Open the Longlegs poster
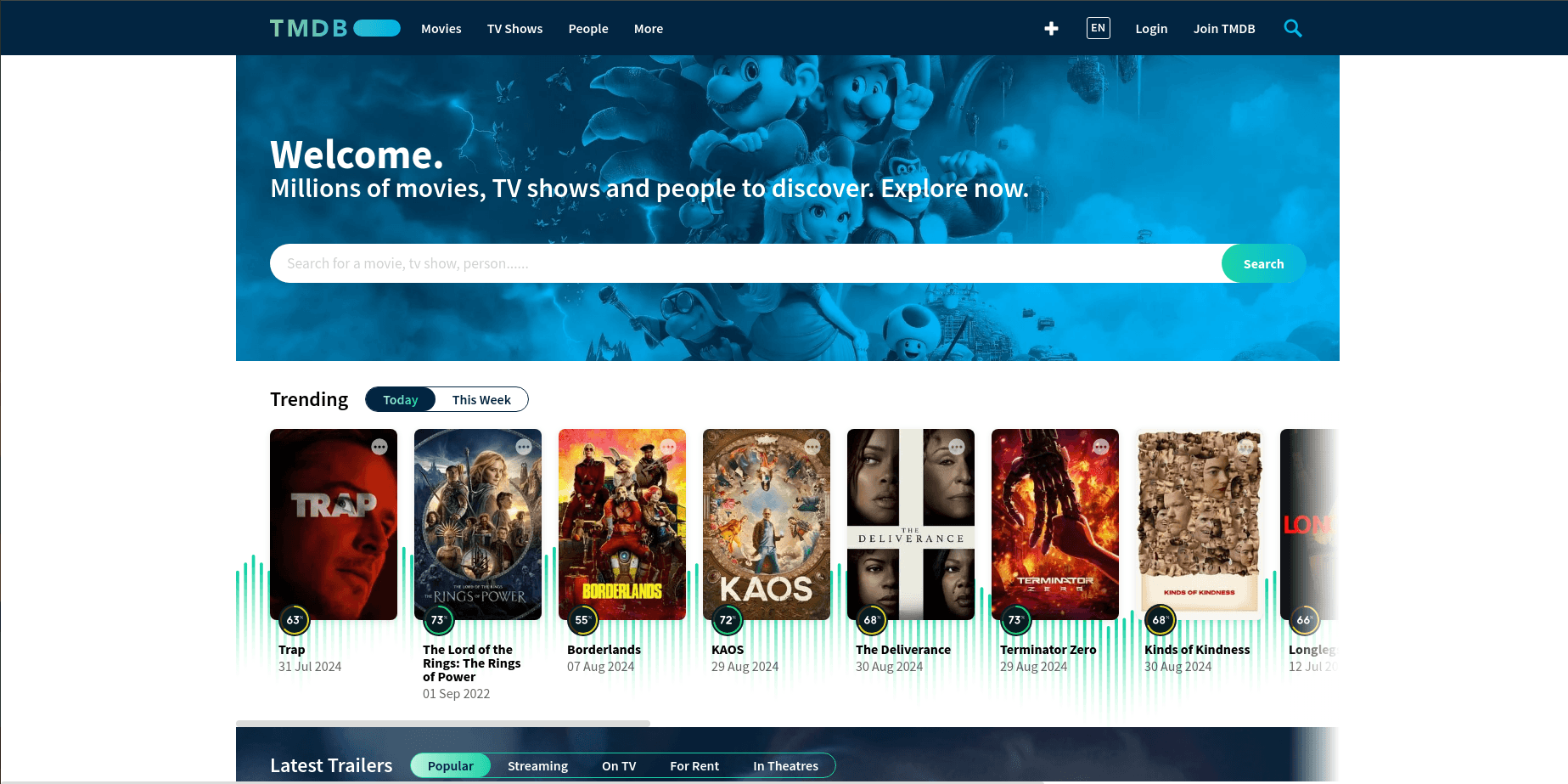This screenshot has height=784, width=1568. [1309, 524]
